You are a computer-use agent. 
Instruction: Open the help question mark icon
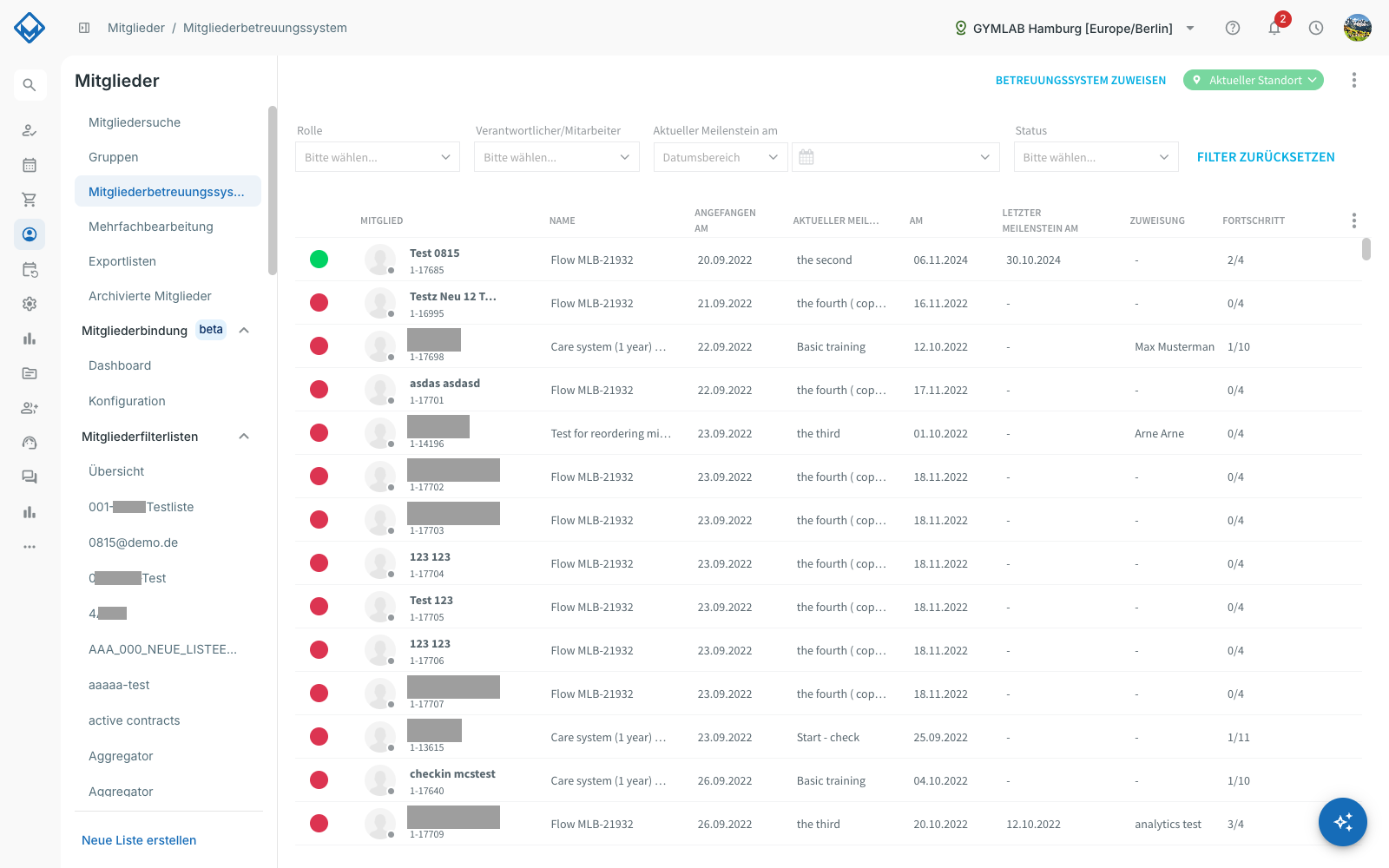[x=1233, y=28]
